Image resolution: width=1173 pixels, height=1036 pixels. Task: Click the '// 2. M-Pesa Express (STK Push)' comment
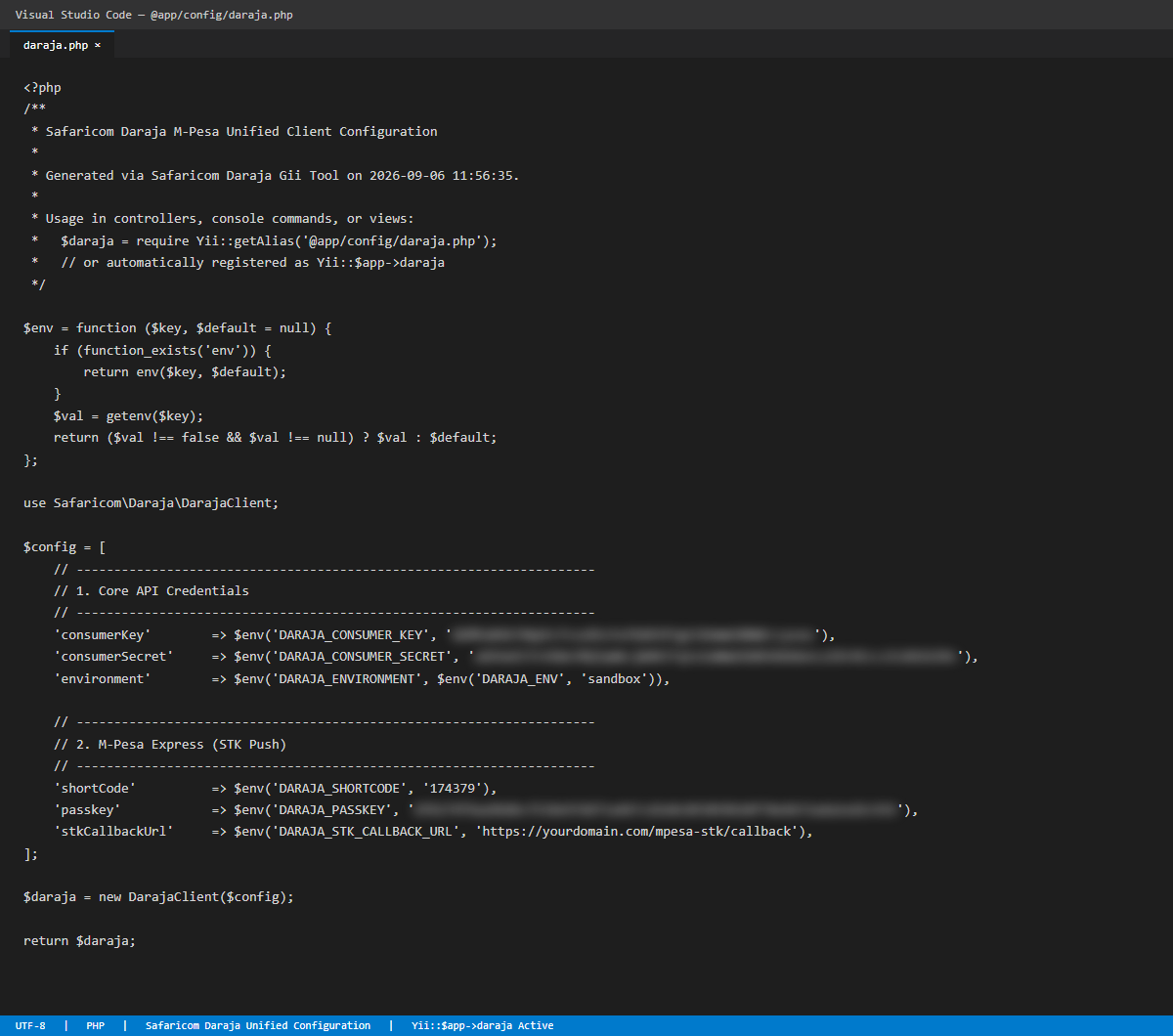(x=170, y=744)
